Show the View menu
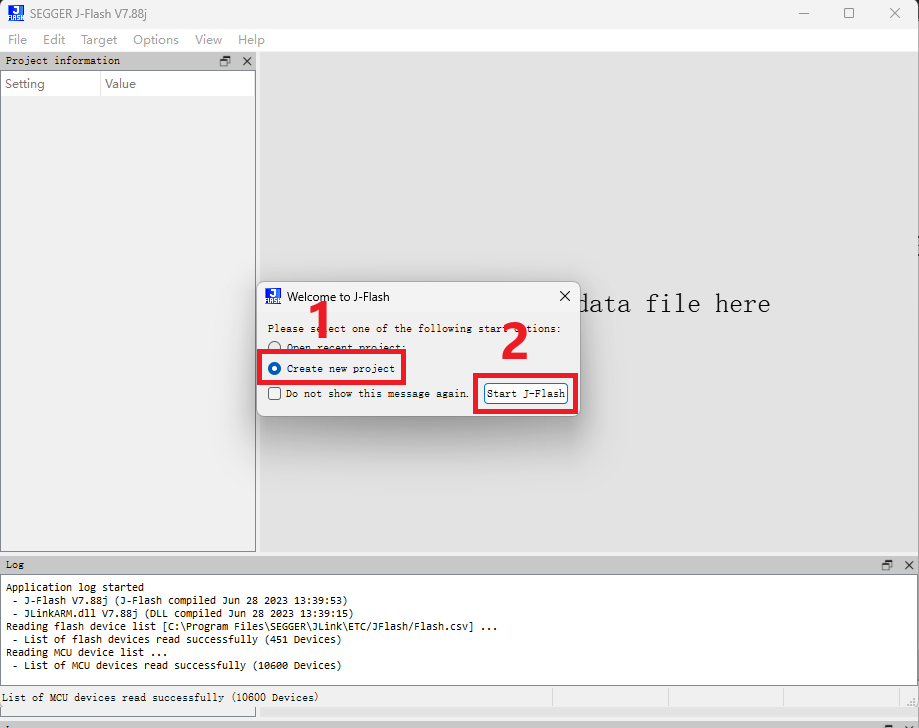Image resolution: width=919 pixels, height=728 pixels. [x=208, y=40]
